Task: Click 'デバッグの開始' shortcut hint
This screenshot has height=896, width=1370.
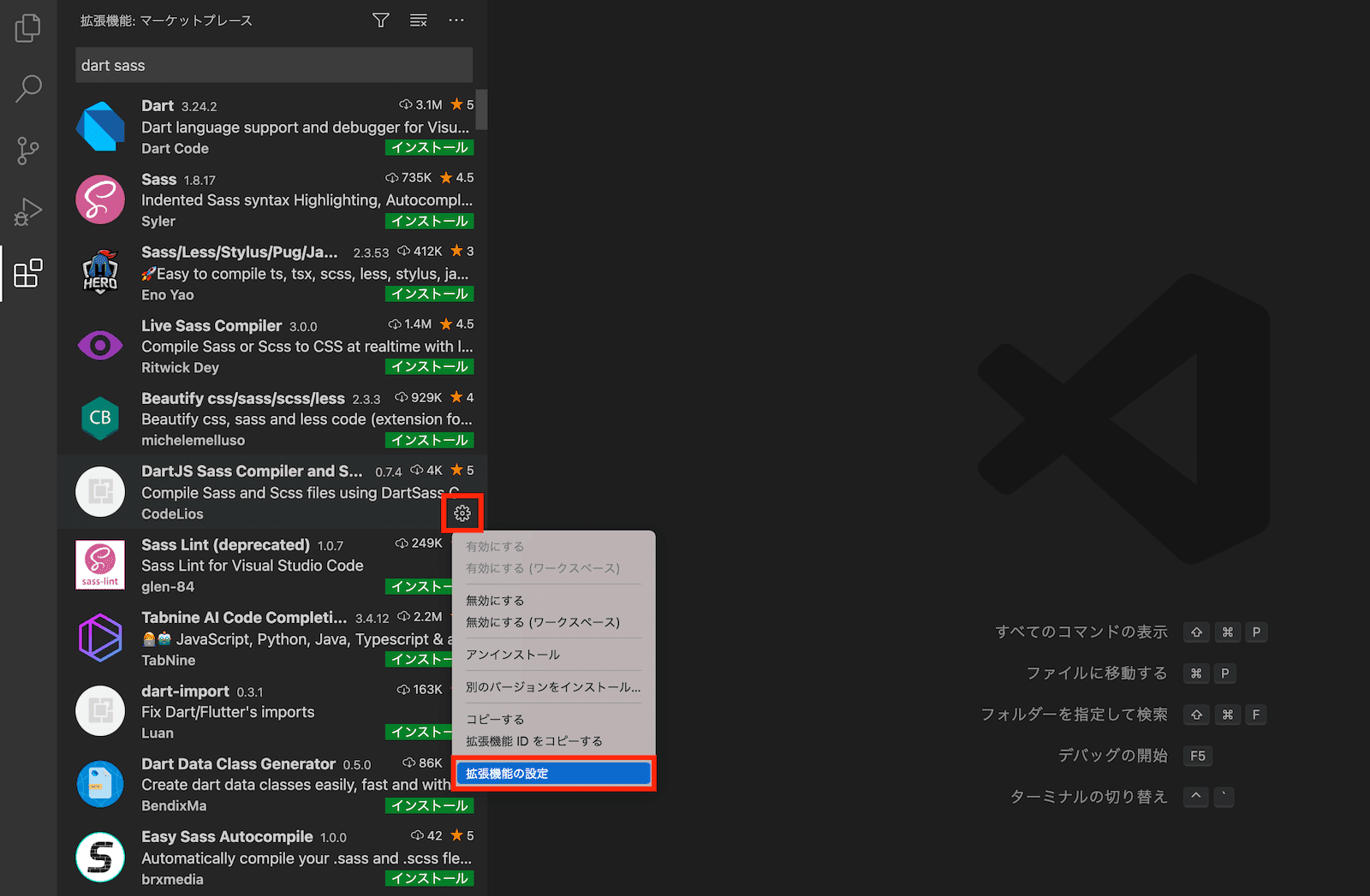Action: point(1113,755)
